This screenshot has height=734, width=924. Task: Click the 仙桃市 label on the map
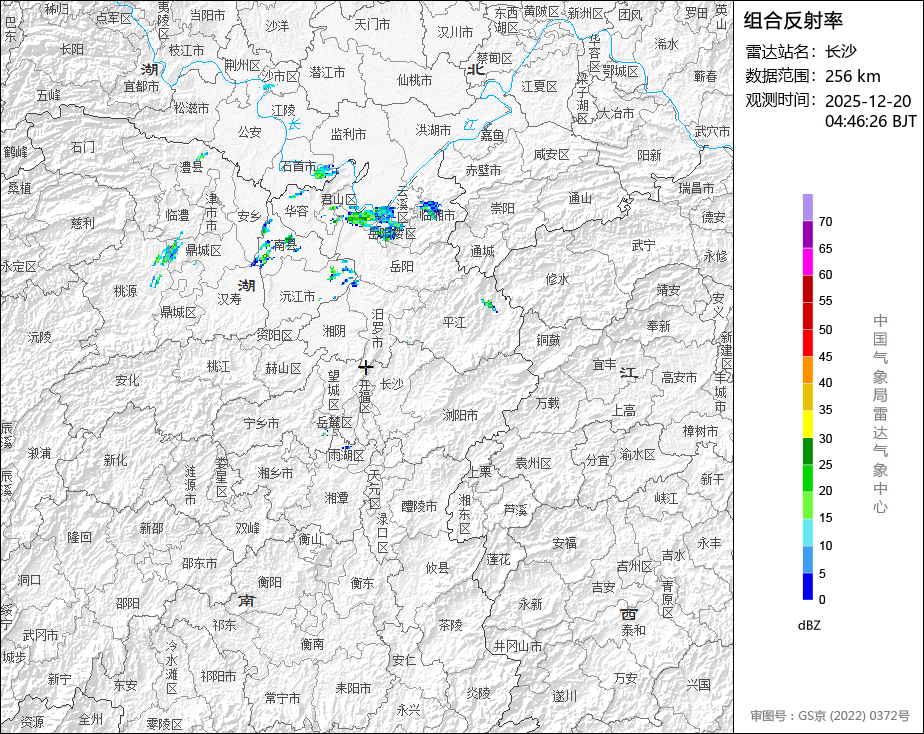414,80
